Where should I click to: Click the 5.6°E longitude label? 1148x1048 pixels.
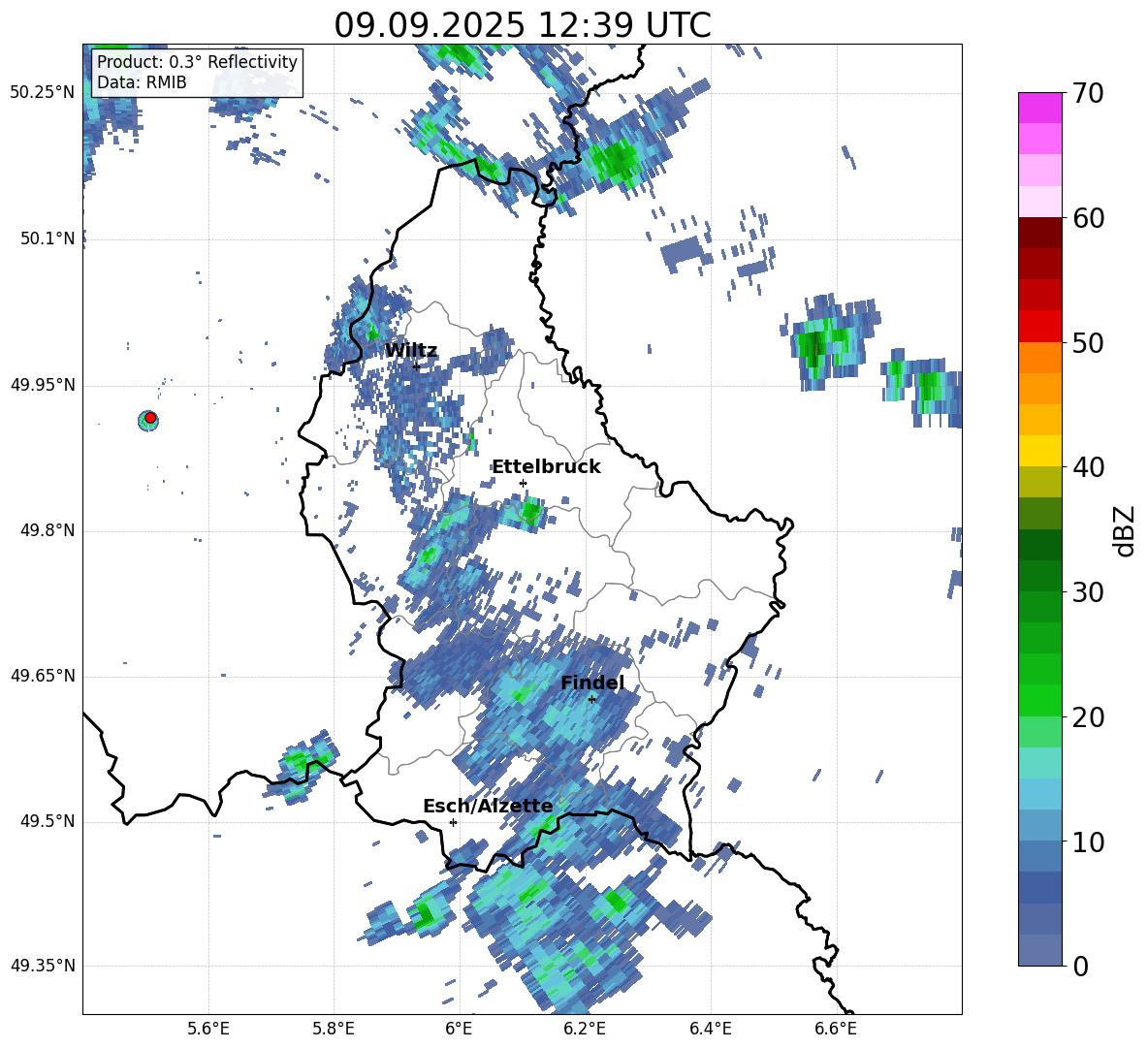point(208,1029)
